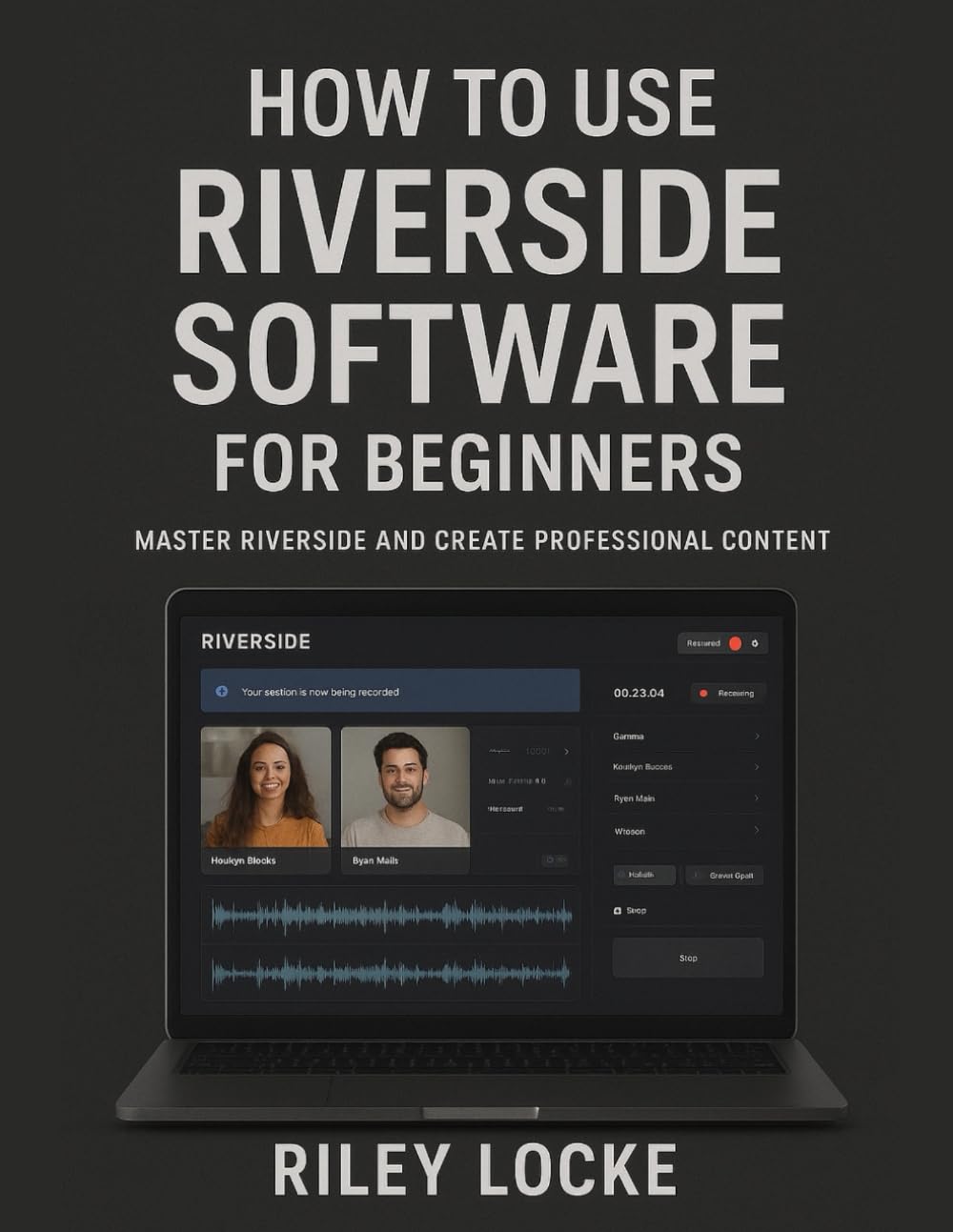Screen dimensions: 953x1232
Task: Click the 'Your sestion is now being recorded' banner
Action: pyautogui.click(x=390, y=691)
